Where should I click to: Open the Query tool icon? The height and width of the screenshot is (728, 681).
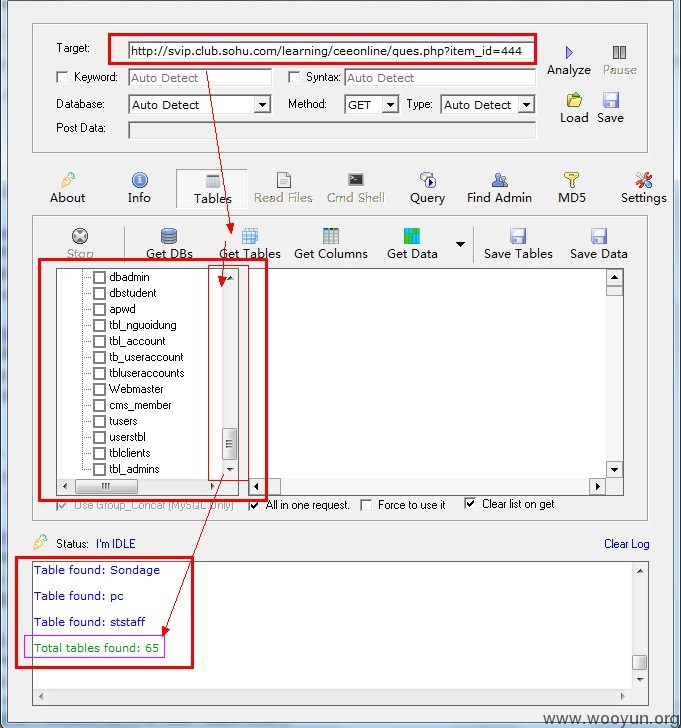428,180
